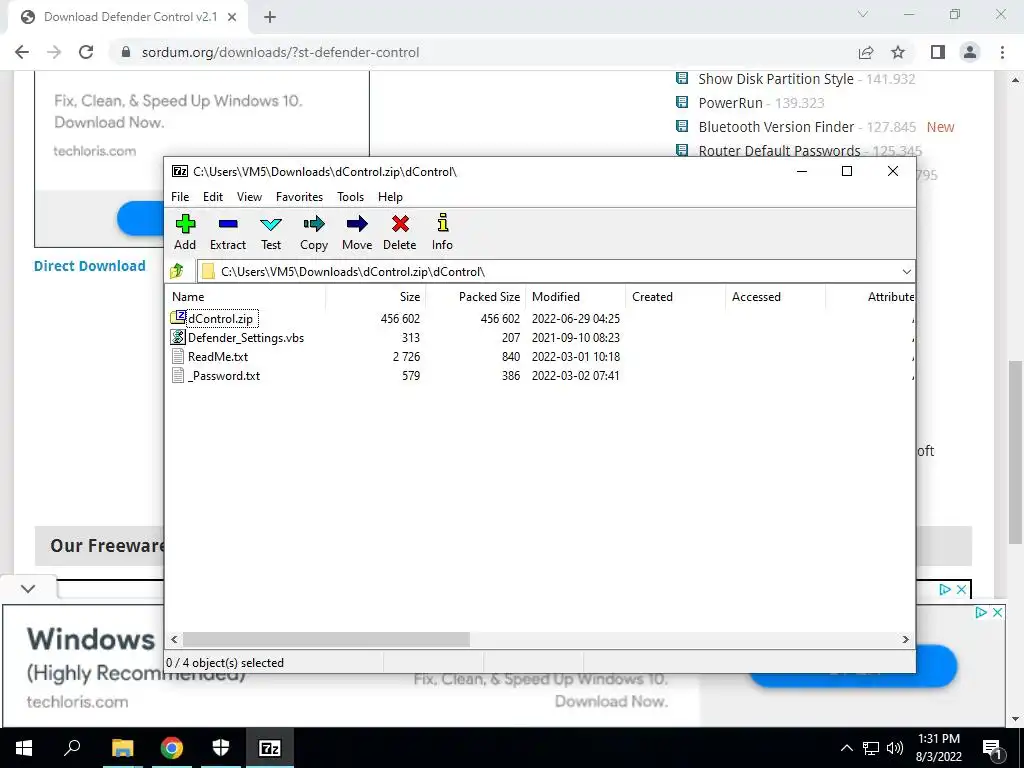Click the Add toolbar icon in 7-Zip
Viewport: 1024px width, 768px height.
tap(185, 224)
